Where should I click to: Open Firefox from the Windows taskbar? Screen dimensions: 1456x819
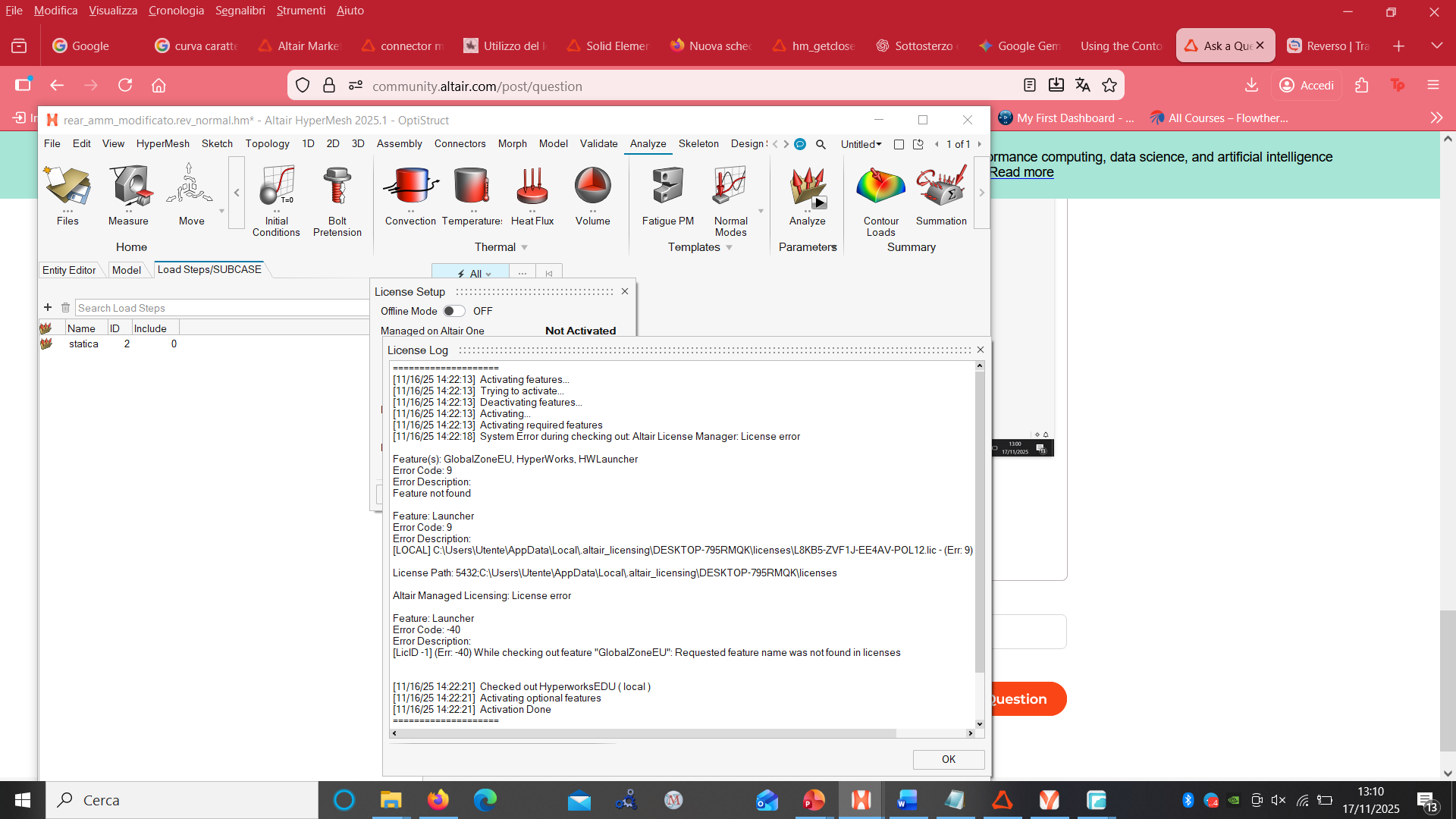(x=438, y=800)
